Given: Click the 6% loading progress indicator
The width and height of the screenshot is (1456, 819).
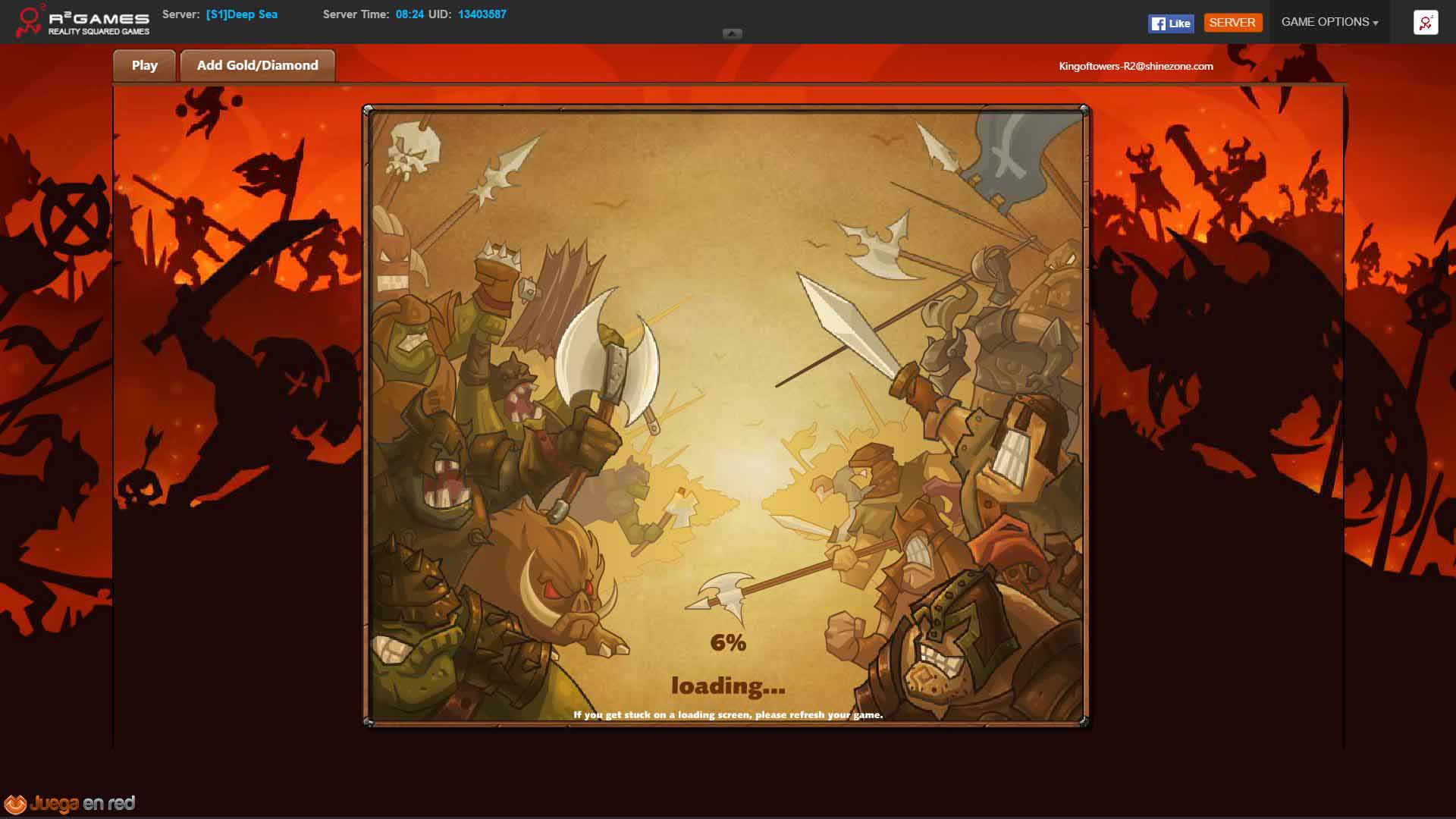Looking at the screenshot, I should click(x=727, y=643).
